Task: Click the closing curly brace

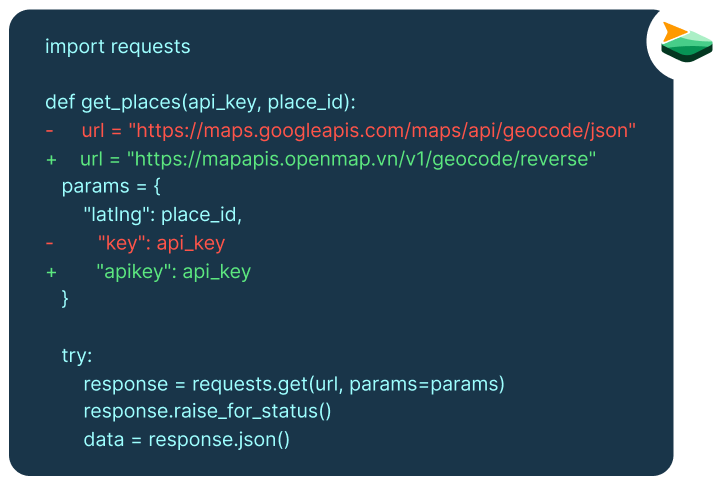Action: (x=65, y=299)
